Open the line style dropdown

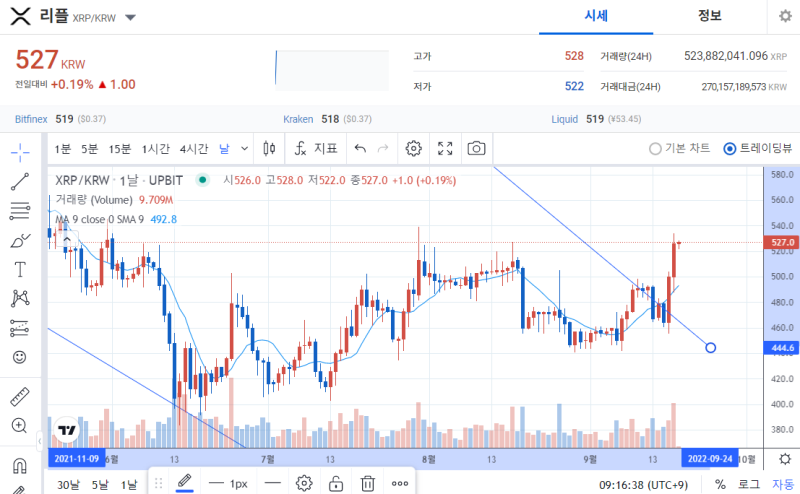tap(273, 483)
